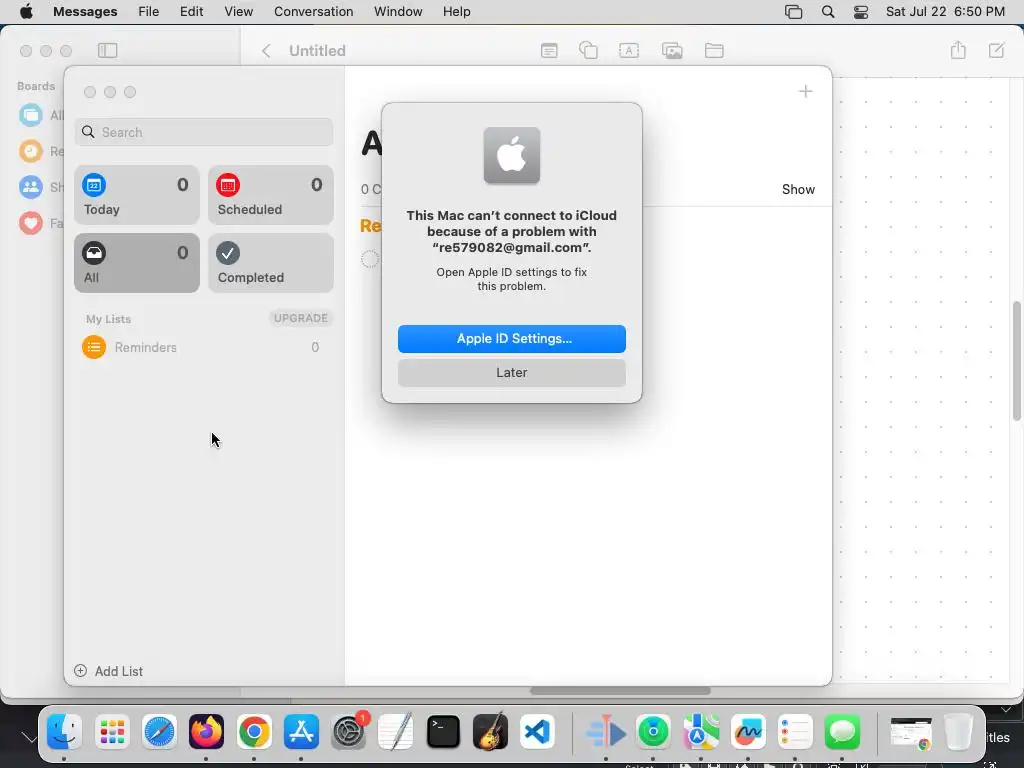Toggle the empty reminder completion circle
The image size is (1024, 768).
(370, 259)
